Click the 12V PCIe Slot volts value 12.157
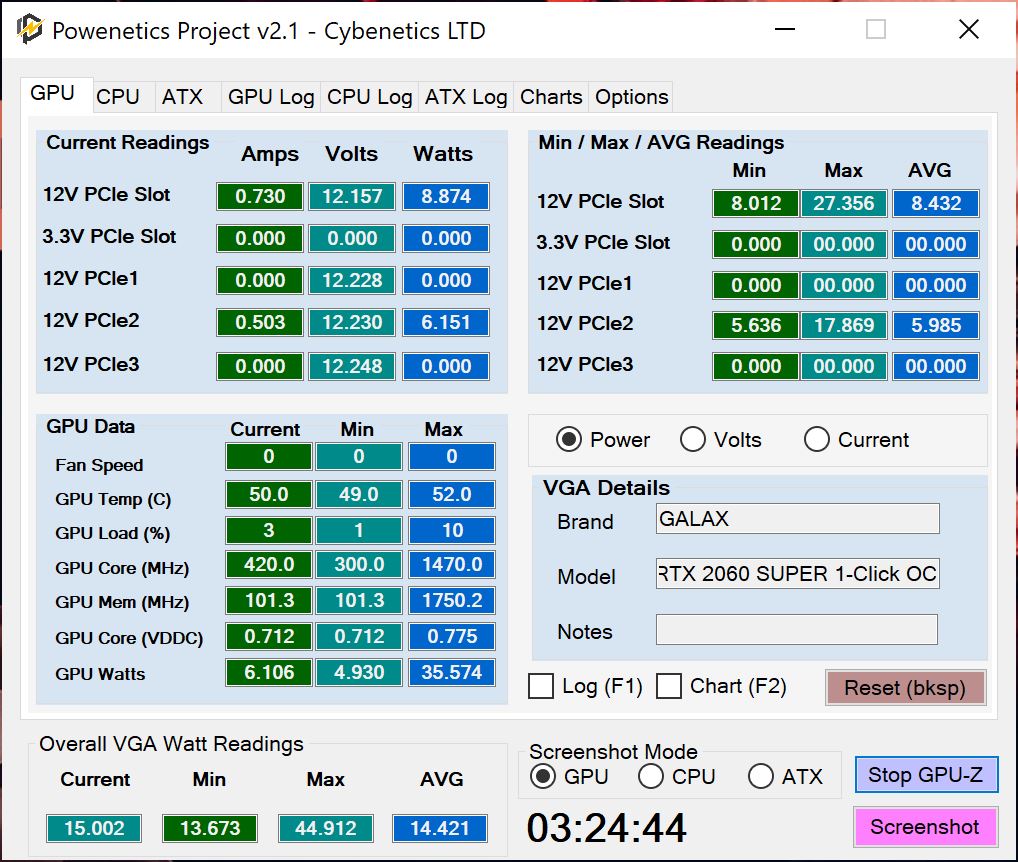1018x862 pixels. point(352,196)
